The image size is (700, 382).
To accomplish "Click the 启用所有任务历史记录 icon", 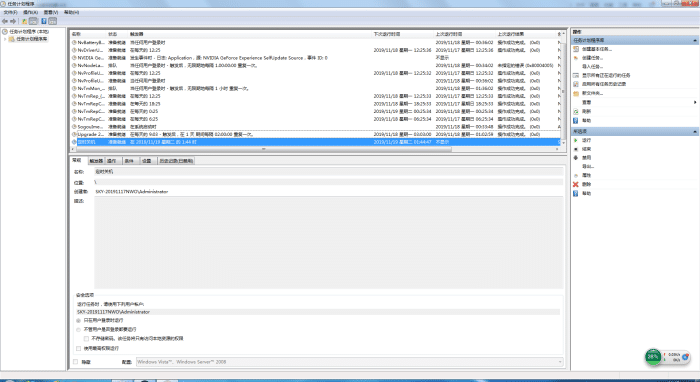I will tap(576, 84).
